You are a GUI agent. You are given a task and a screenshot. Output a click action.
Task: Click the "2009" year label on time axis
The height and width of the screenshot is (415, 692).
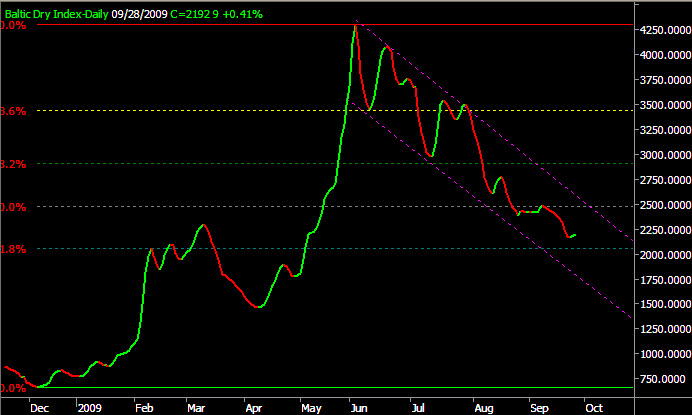(90, 407)
